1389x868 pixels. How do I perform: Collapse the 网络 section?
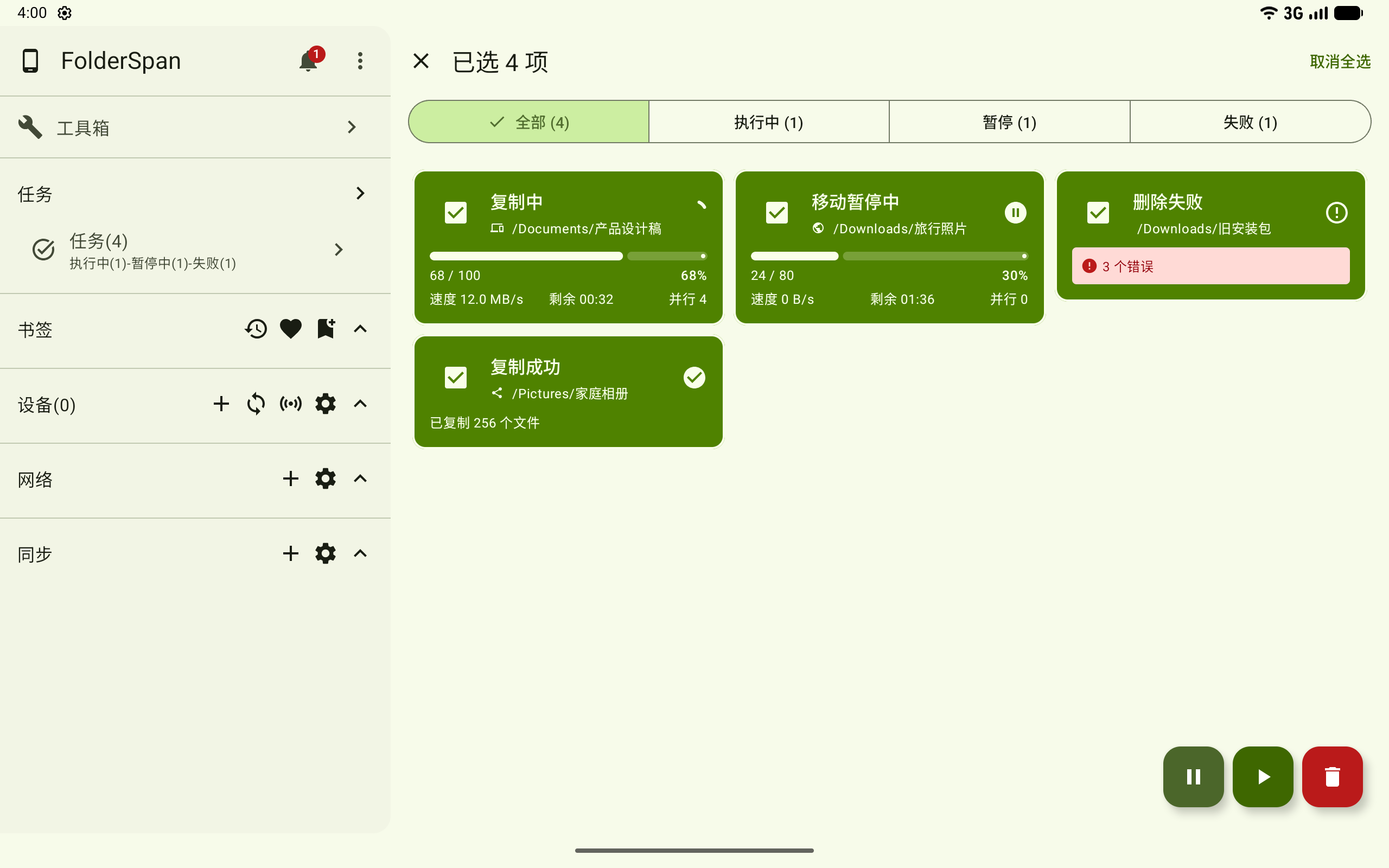click(360, 479)
